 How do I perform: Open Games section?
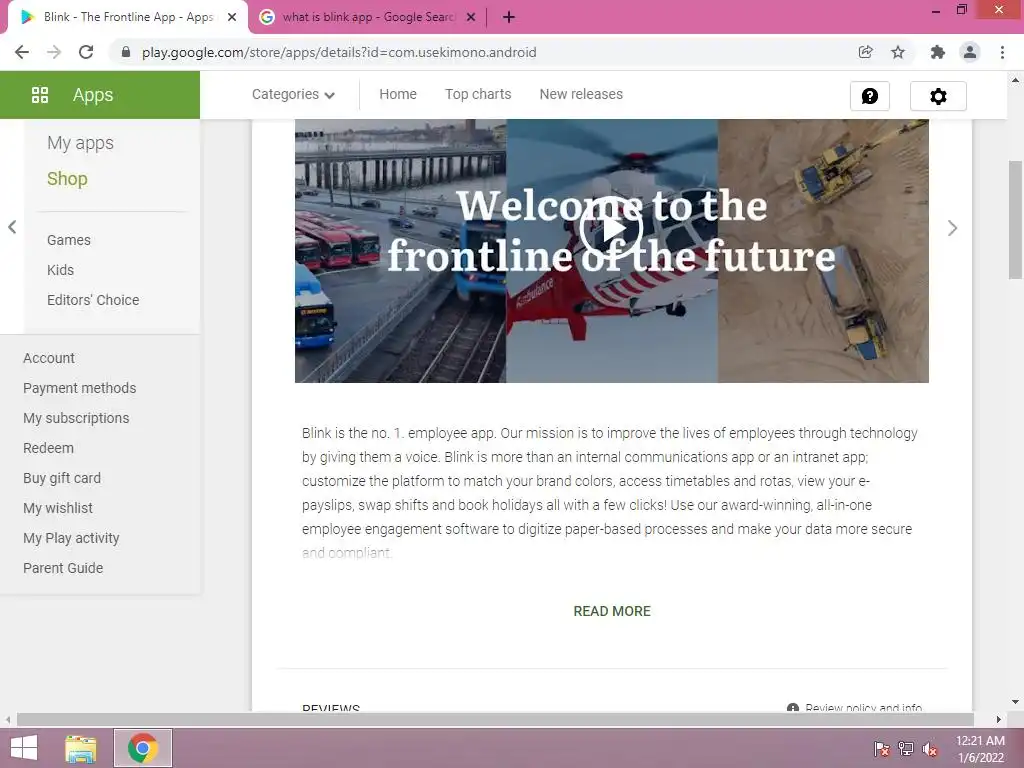[x=69, y=240]
